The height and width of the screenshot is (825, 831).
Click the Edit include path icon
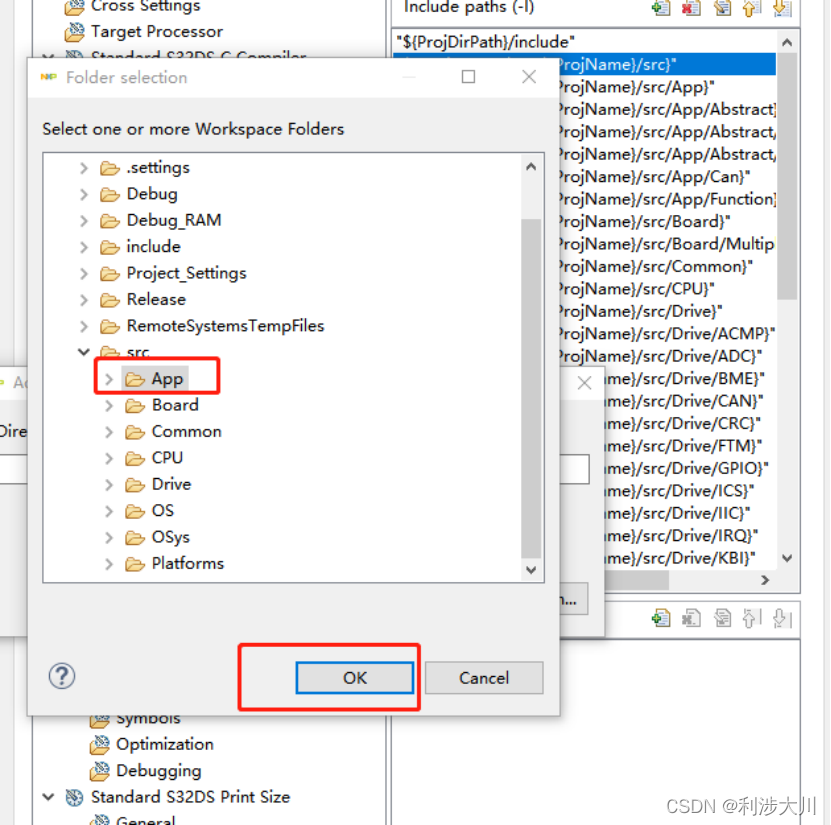click(x=722, y=8)
